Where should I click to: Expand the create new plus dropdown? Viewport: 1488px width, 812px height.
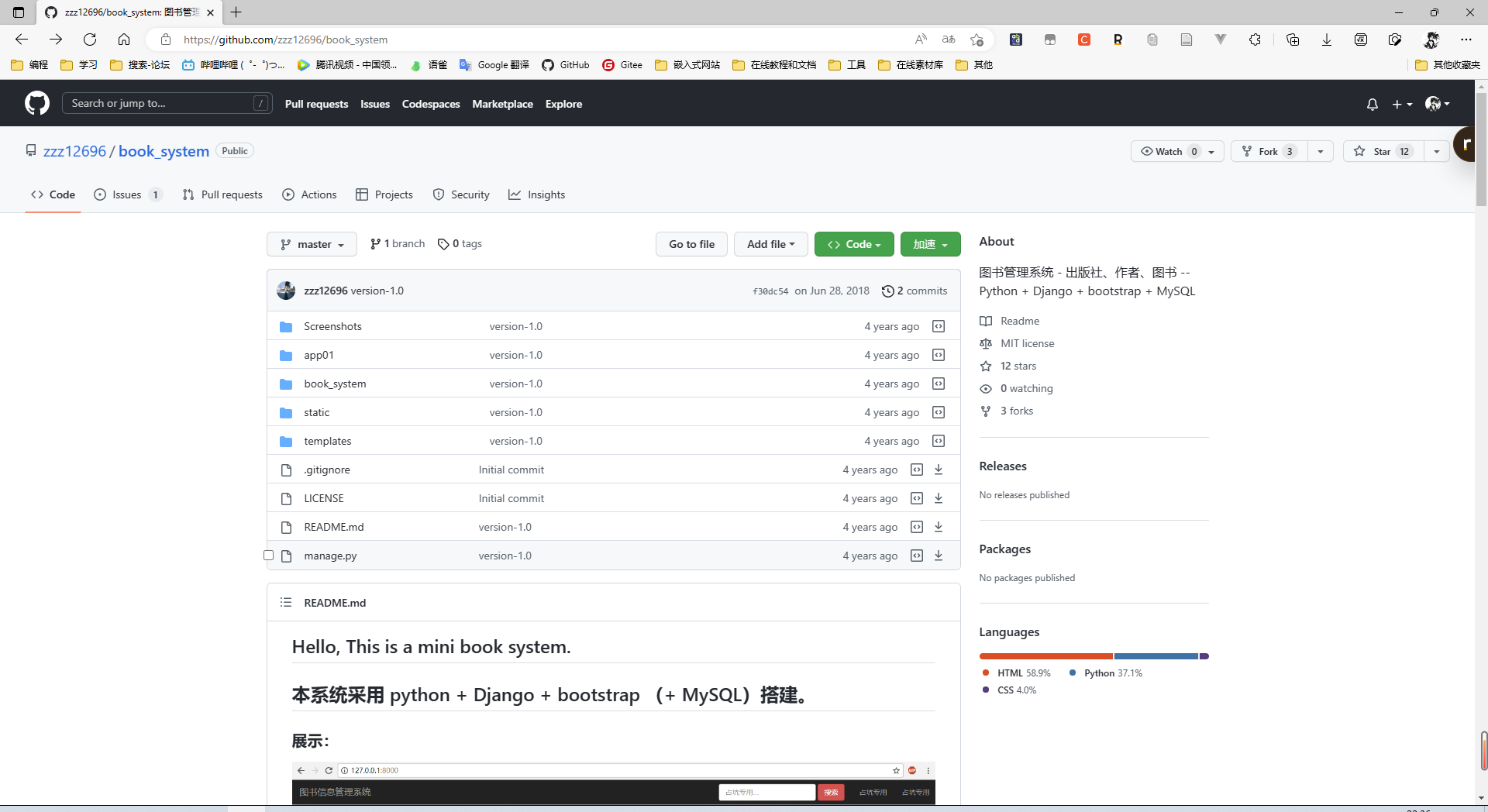(x=1402, y=104)
